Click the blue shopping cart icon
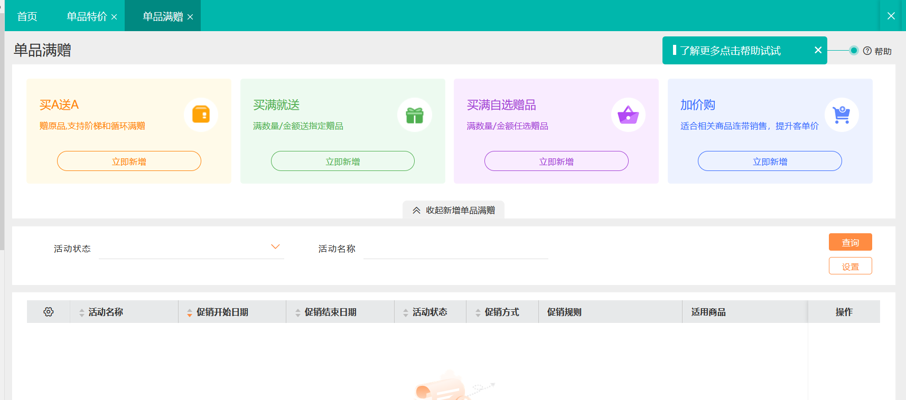This screenshot has width=906, height=400. click(841, 114)
